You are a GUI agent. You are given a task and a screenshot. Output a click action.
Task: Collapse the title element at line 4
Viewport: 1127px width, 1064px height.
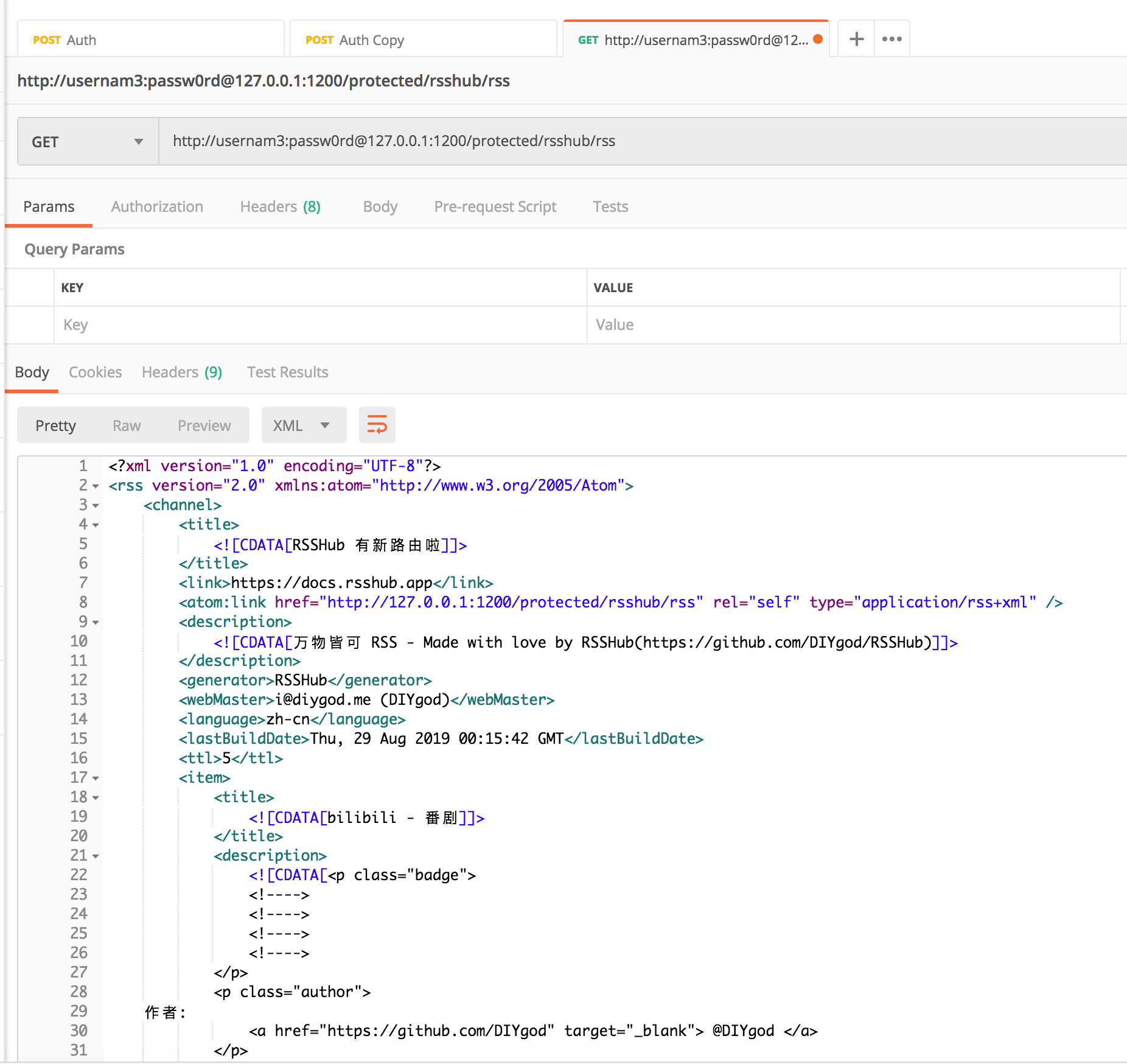(x=96, y=525)
